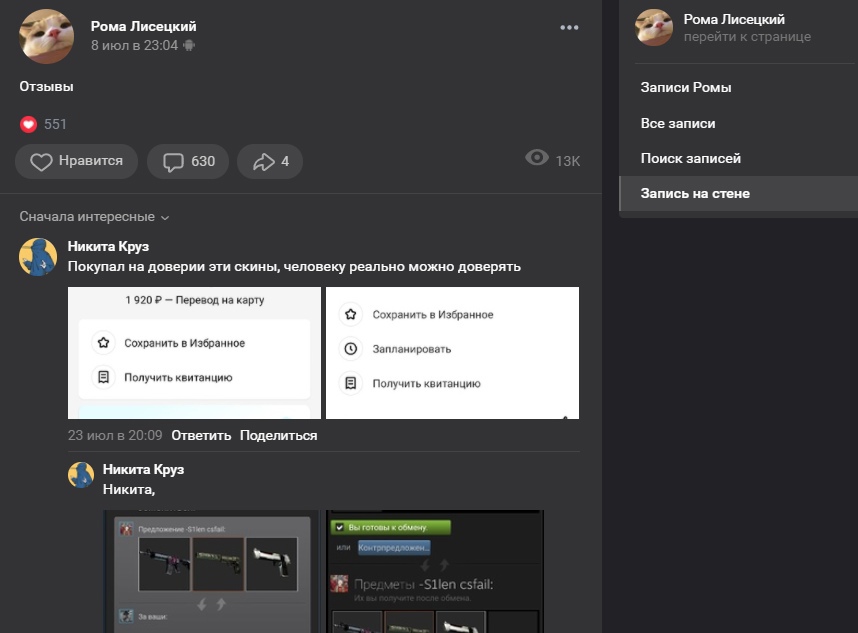Click the small avatar on the reply comment

(81, 474)
